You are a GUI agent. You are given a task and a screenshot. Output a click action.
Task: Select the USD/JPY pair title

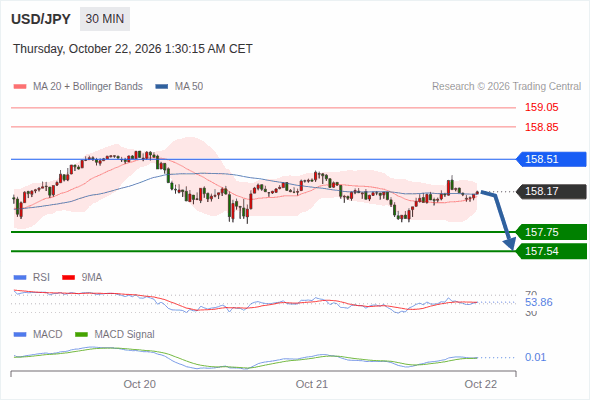point(41,19)
